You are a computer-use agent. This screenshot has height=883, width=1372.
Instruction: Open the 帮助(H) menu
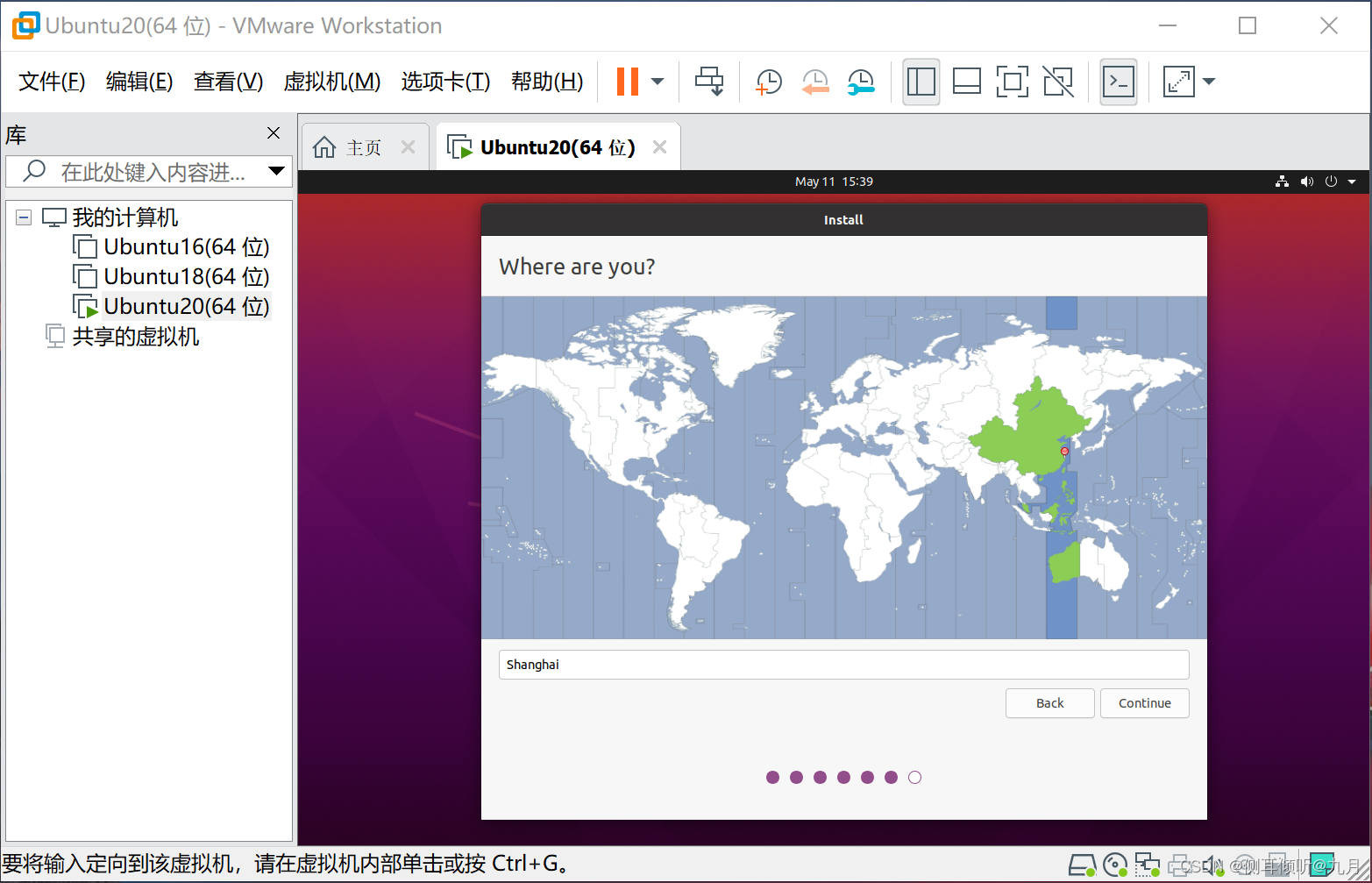pyautogui.click(x=547, y=82)
